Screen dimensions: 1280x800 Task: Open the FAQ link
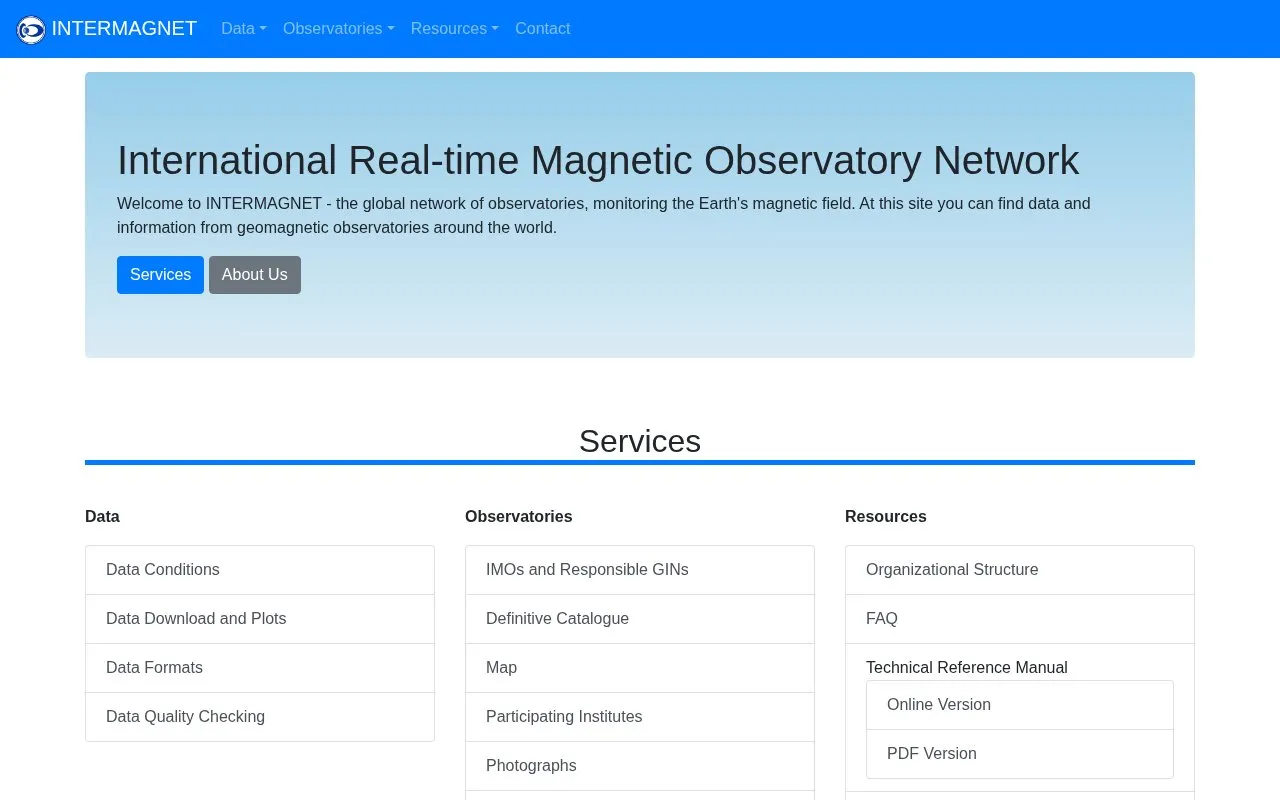pos(1020,619)
